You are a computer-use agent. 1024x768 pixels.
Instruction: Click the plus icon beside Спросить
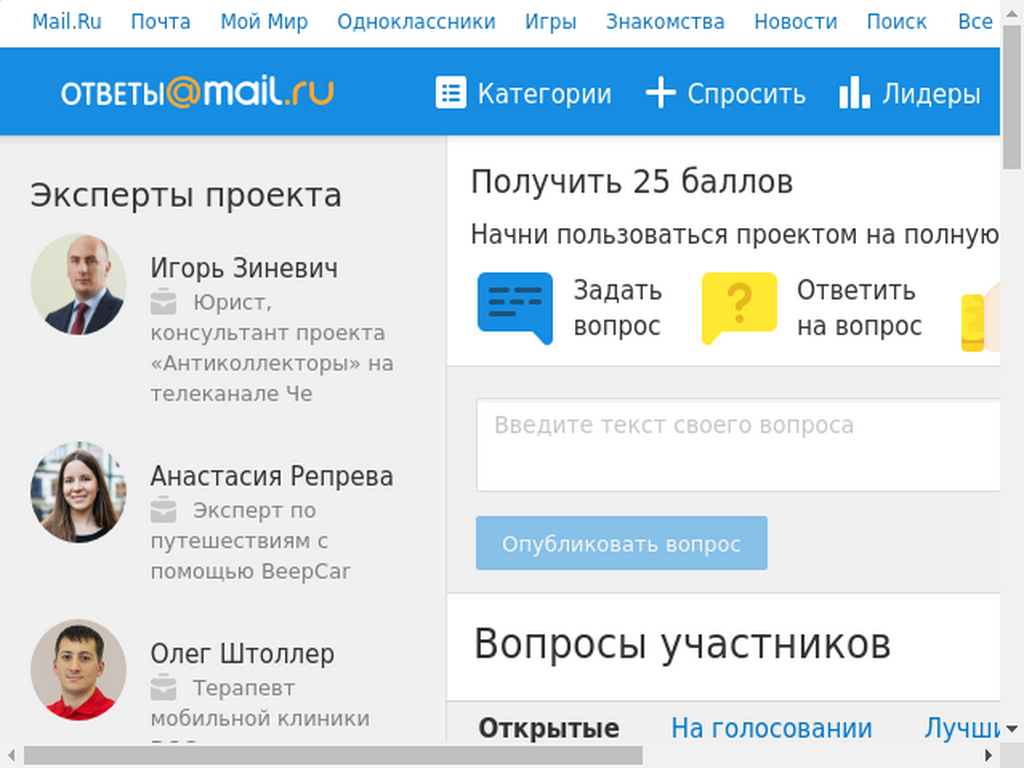tap(660, 92)
